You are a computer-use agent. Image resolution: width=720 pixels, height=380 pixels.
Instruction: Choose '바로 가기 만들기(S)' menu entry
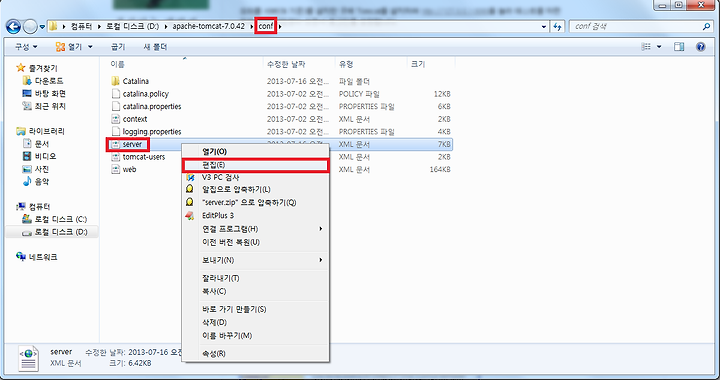(256, 309)
